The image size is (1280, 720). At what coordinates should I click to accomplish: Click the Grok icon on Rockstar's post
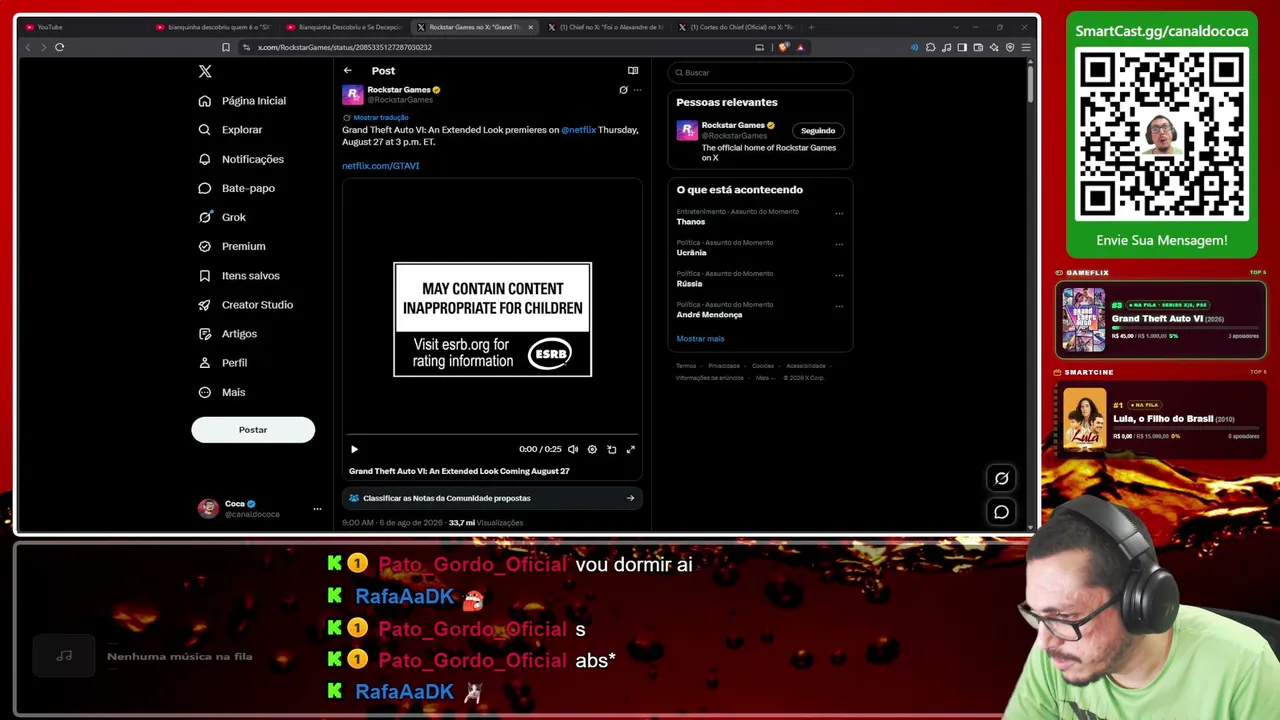(623, 90)
